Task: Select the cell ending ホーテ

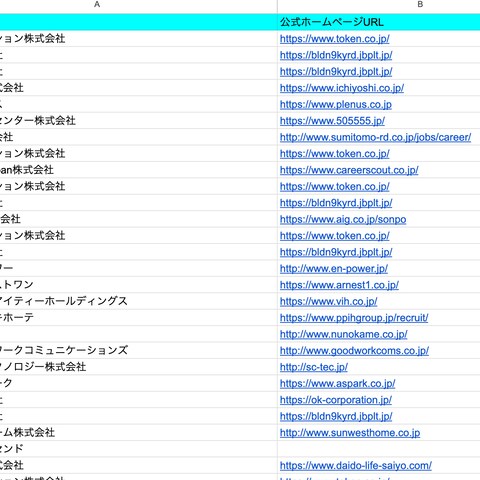Action: point(138,318)
